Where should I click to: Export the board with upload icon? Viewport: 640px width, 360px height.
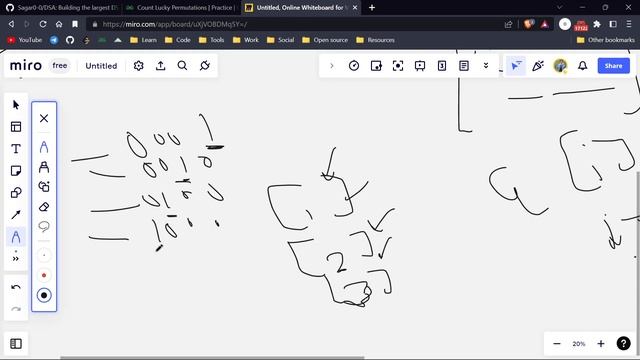tap(161, 66)
